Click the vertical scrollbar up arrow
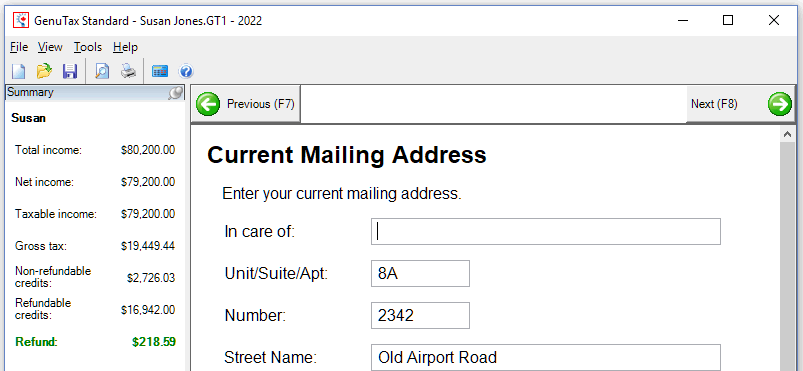The image size is (803, 371). [787, 134]
